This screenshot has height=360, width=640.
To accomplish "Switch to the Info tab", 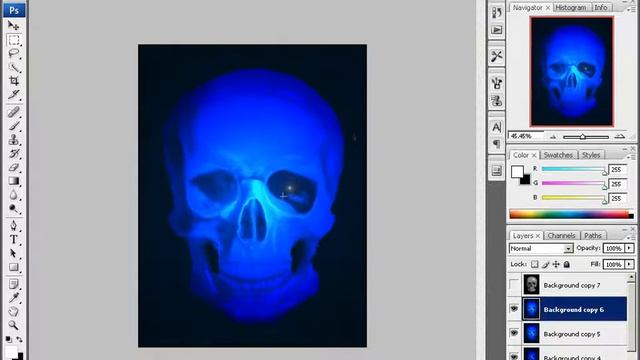I will (601, 8).
